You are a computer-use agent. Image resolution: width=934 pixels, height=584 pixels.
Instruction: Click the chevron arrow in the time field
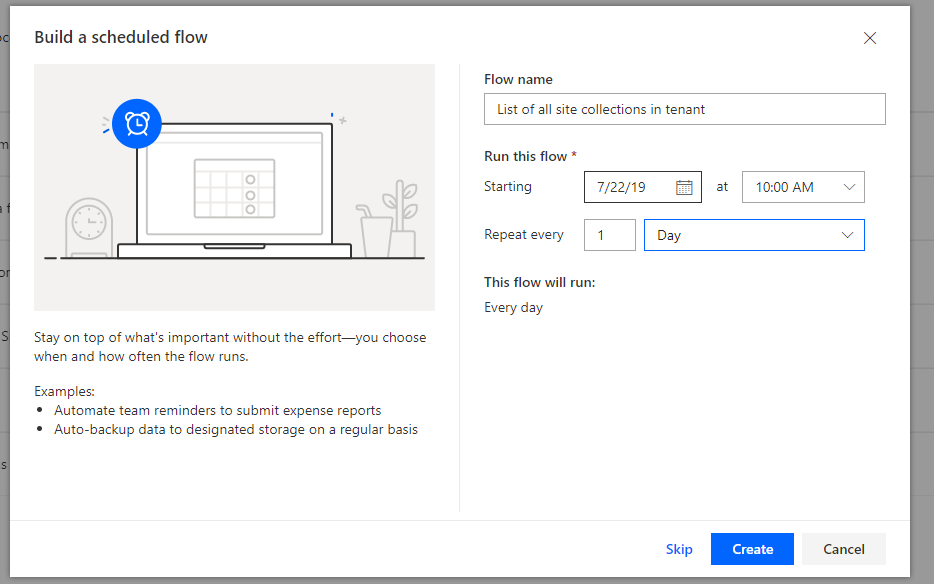pos(849,187)
